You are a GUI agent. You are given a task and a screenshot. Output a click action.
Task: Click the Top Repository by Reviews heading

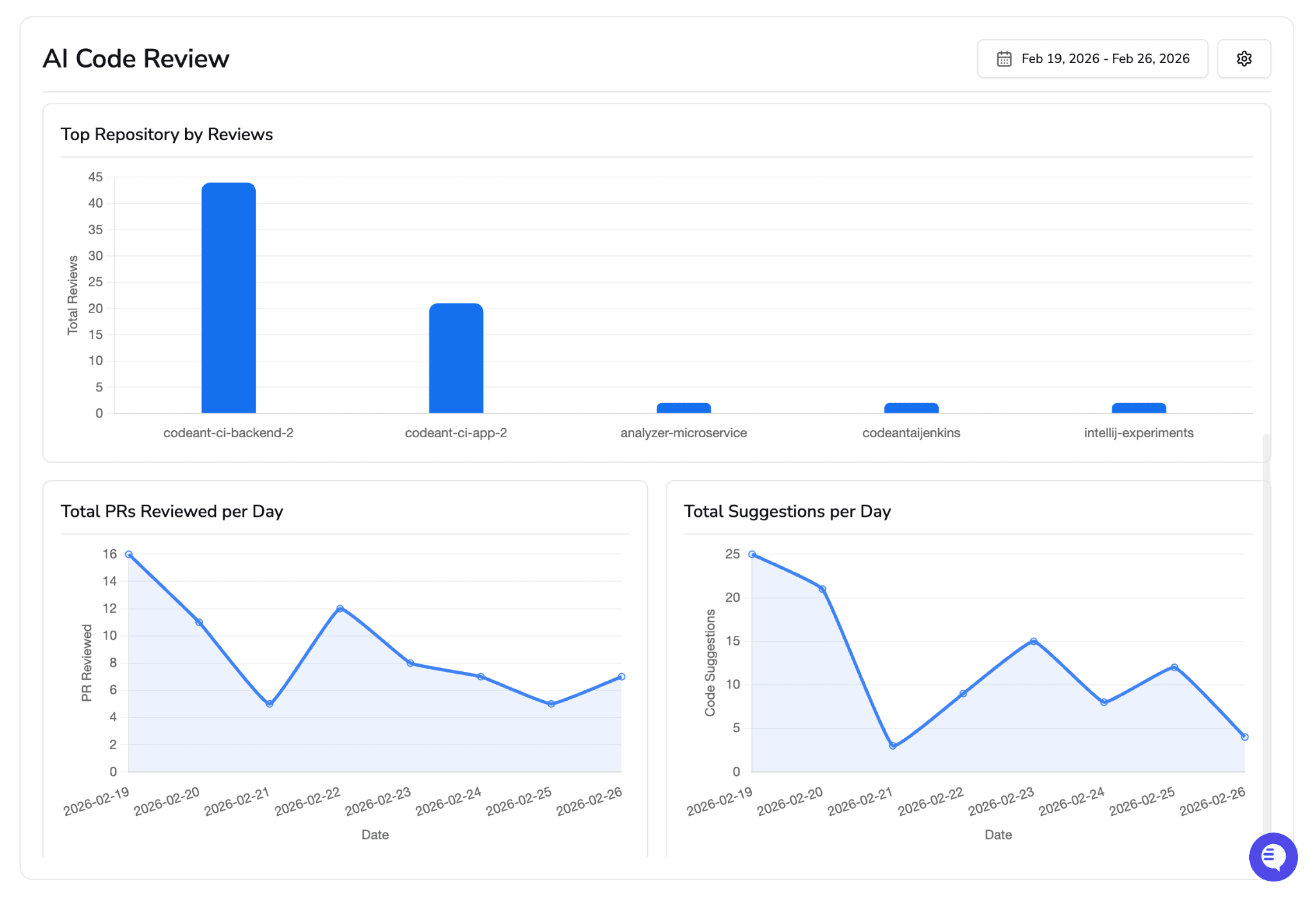167,134
